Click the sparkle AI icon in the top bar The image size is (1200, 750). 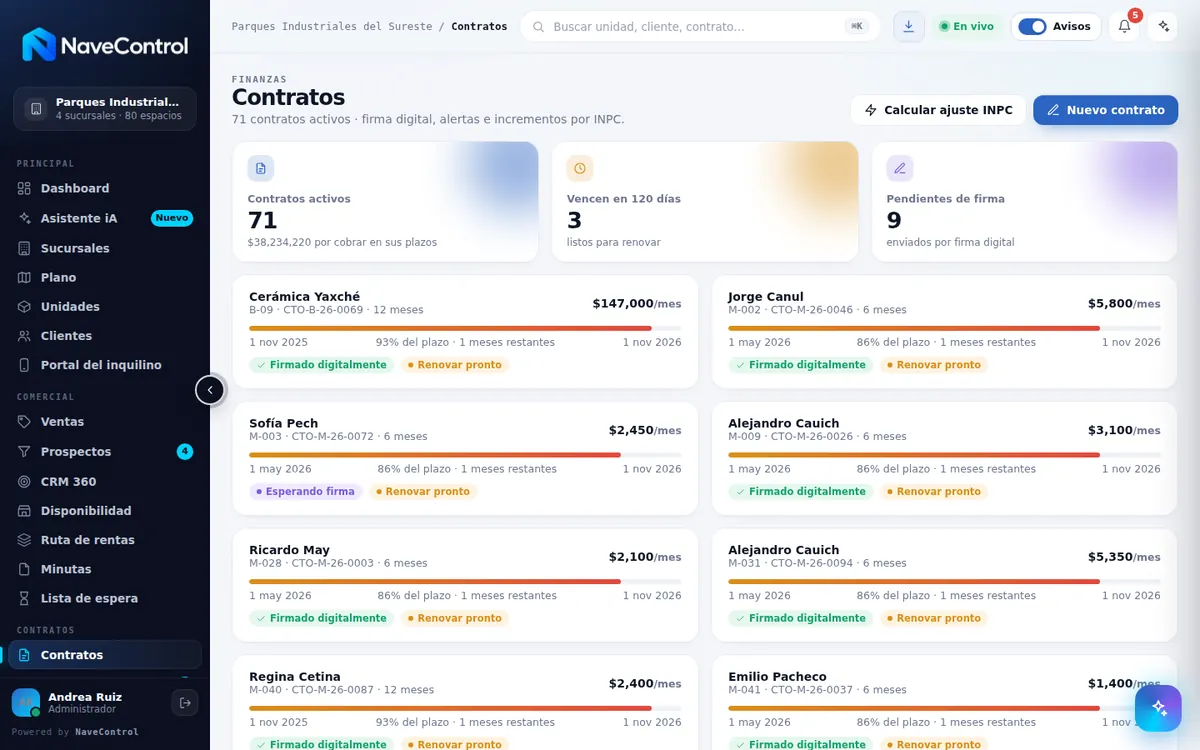tap(1163, 26)
